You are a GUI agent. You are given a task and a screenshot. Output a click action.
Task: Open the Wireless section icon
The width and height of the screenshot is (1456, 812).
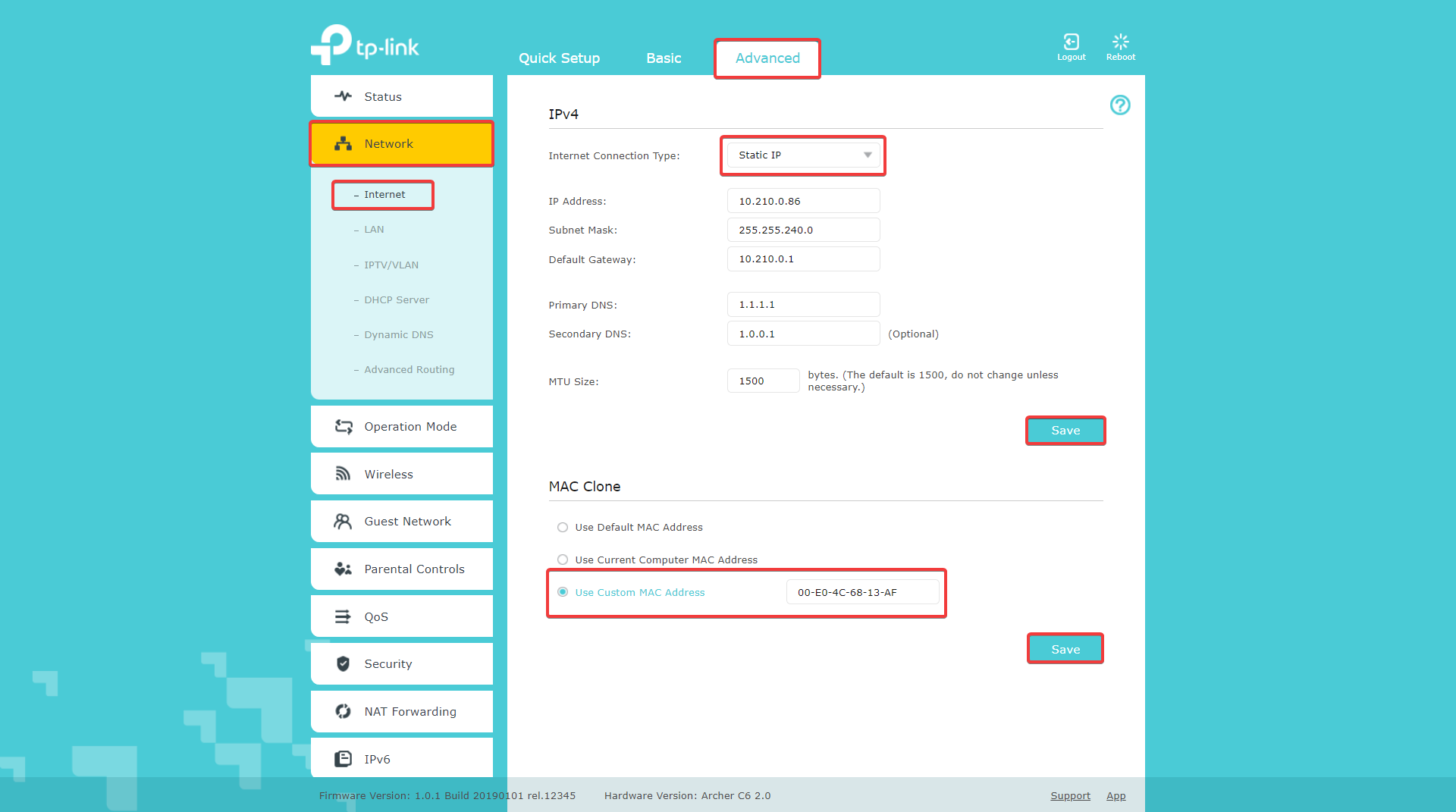343,474
